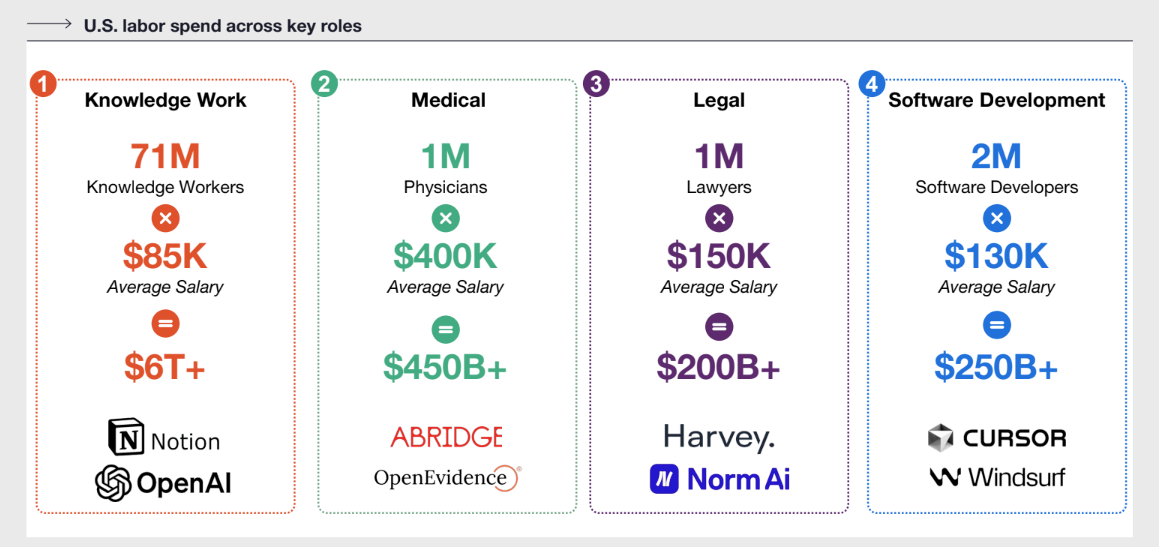Click the OpenEvidence logo
The height and width of the screenshot is (547, 1159).
pyautogui.click(x=448, y=478)
